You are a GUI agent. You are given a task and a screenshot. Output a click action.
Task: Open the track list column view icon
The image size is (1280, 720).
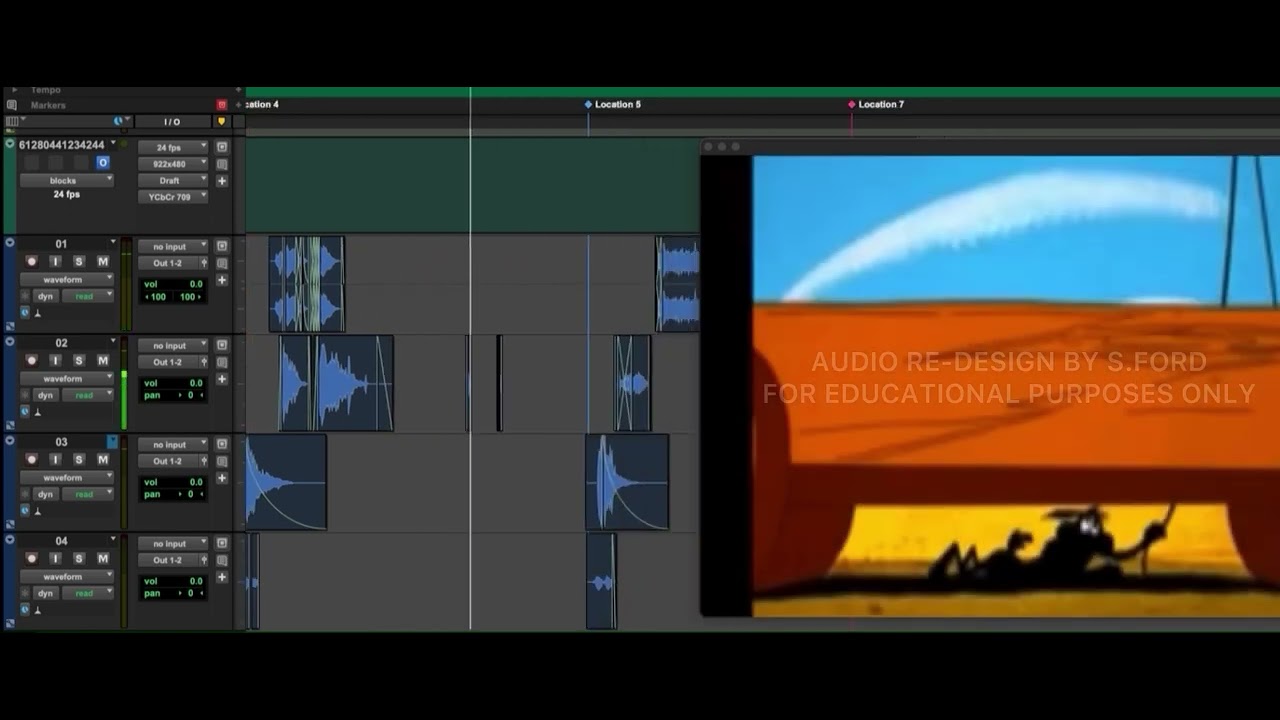12,121
